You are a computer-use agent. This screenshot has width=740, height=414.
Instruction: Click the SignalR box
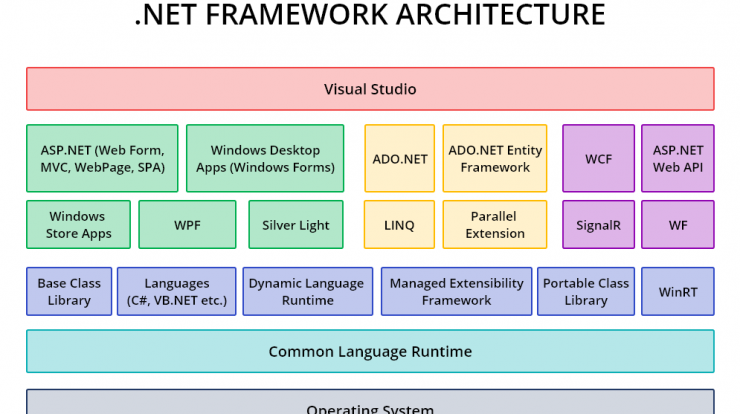[598, 224]
